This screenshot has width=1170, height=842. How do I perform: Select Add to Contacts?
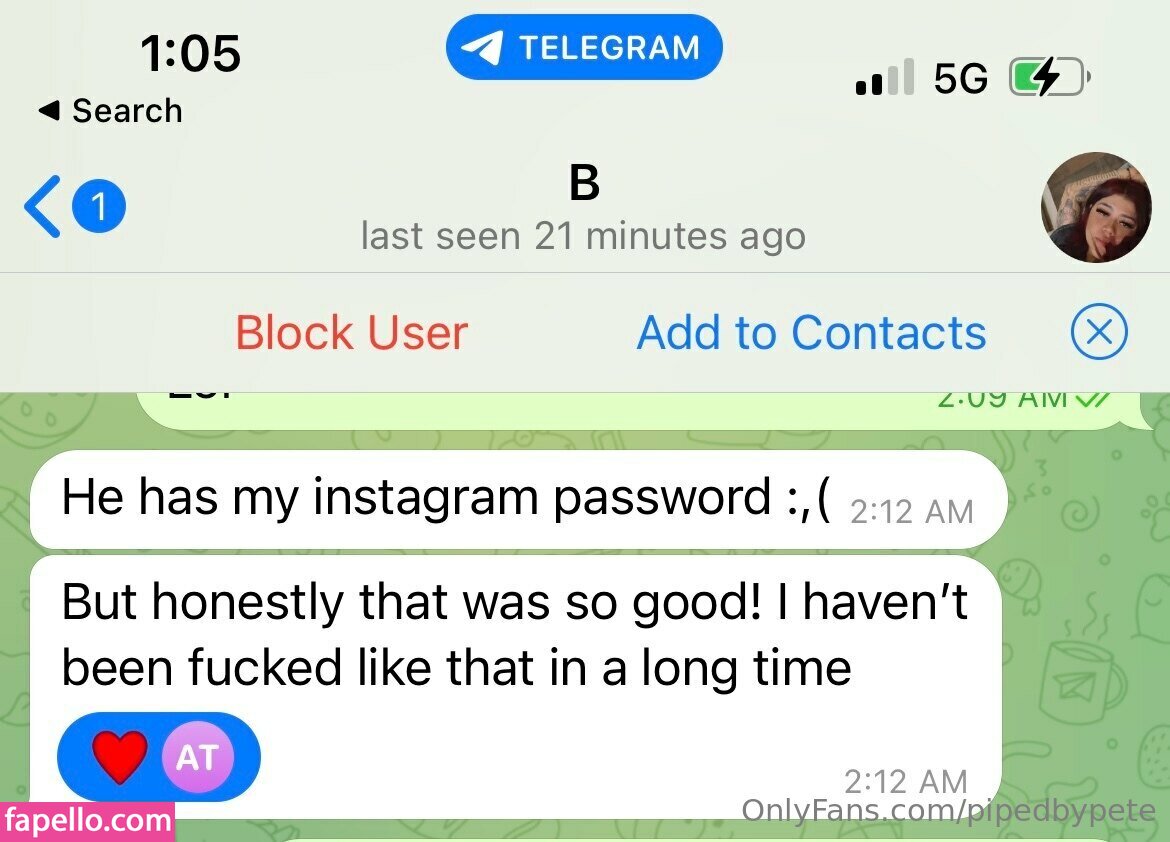click(x=812, y=332)
